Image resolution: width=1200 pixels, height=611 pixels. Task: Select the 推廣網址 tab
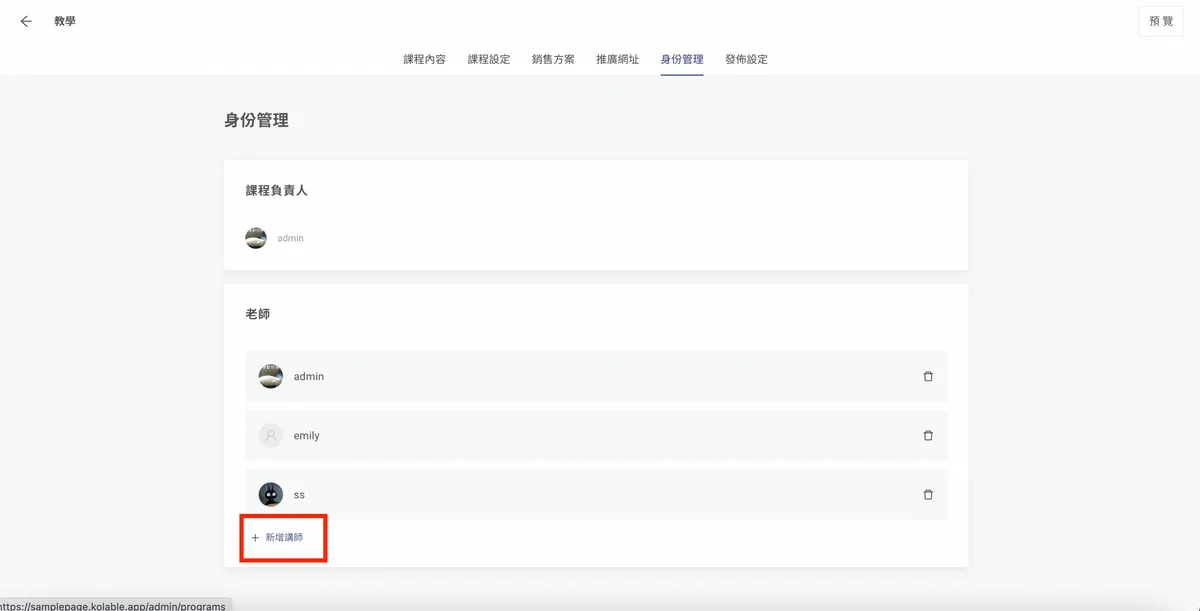[617, 60]
